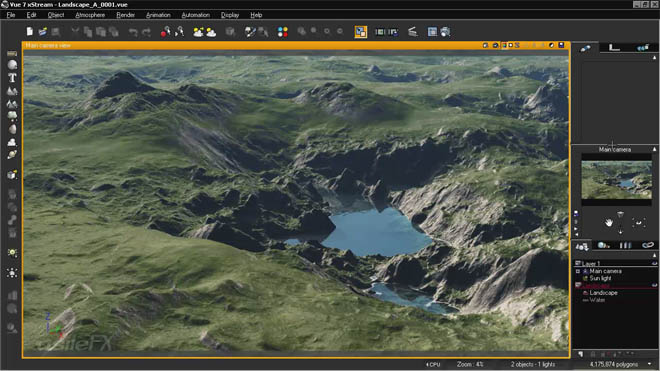This screenshot has height=371, width=660.
Task: Open the Atmosphere editor sun-cloud icon
Action: [211, 32]
